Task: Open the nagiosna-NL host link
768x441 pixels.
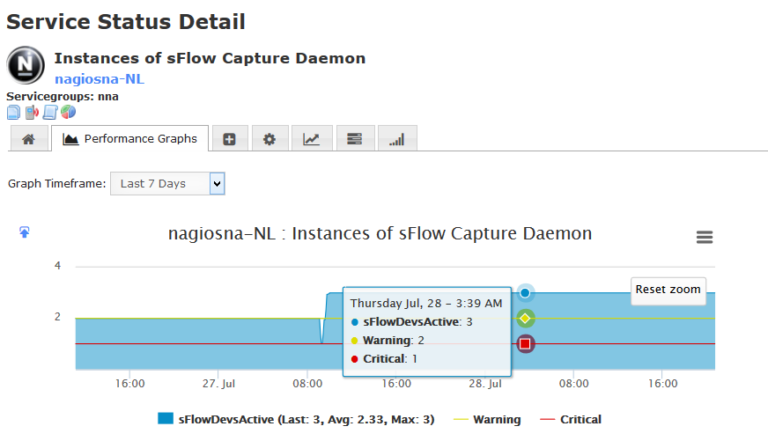Action: (99, 79)
